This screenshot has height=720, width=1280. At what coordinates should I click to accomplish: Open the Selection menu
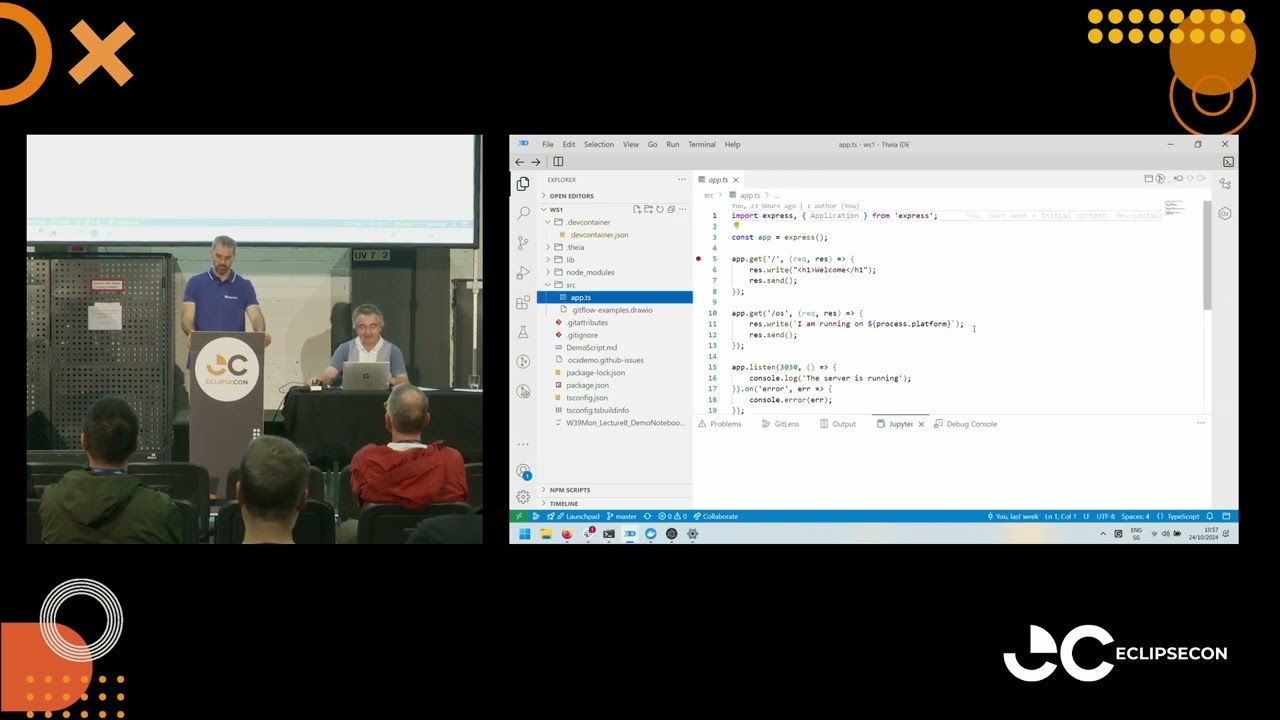[x=599, y=144]
